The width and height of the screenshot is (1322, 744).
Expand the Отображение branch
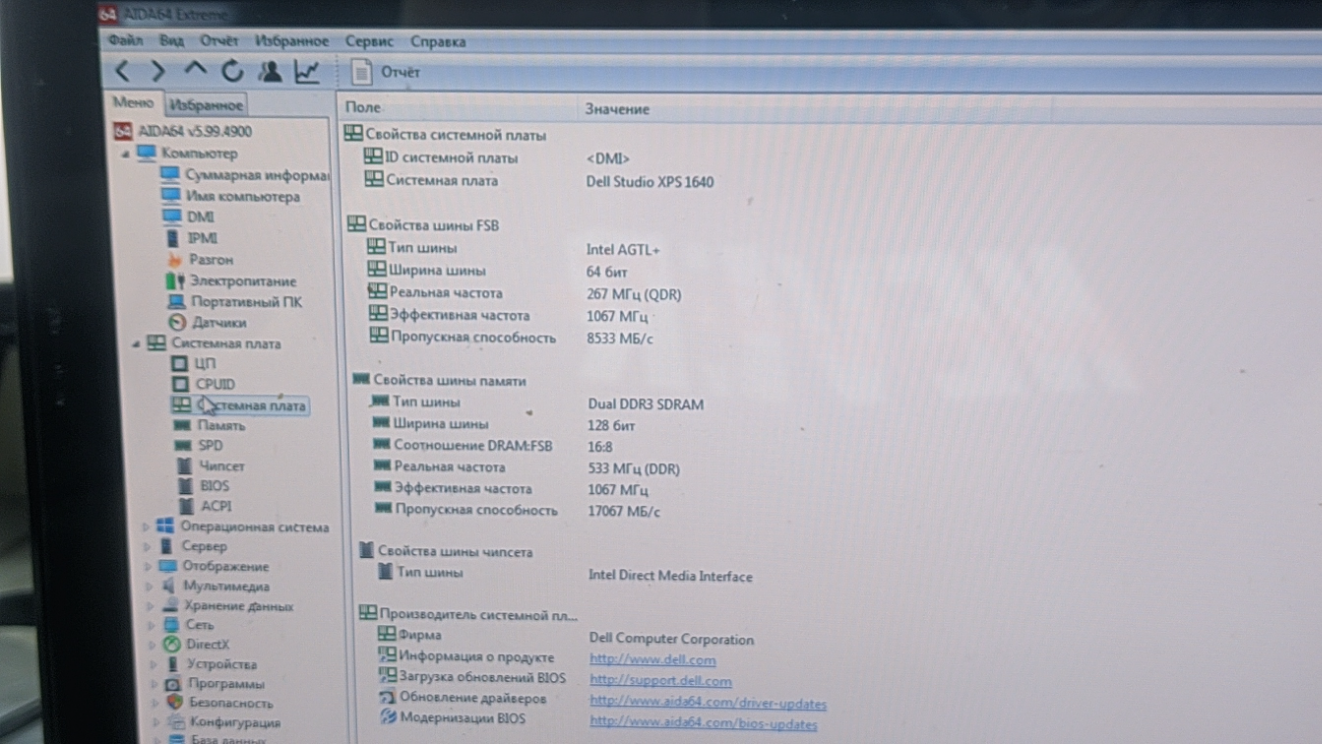coord(148,567)
